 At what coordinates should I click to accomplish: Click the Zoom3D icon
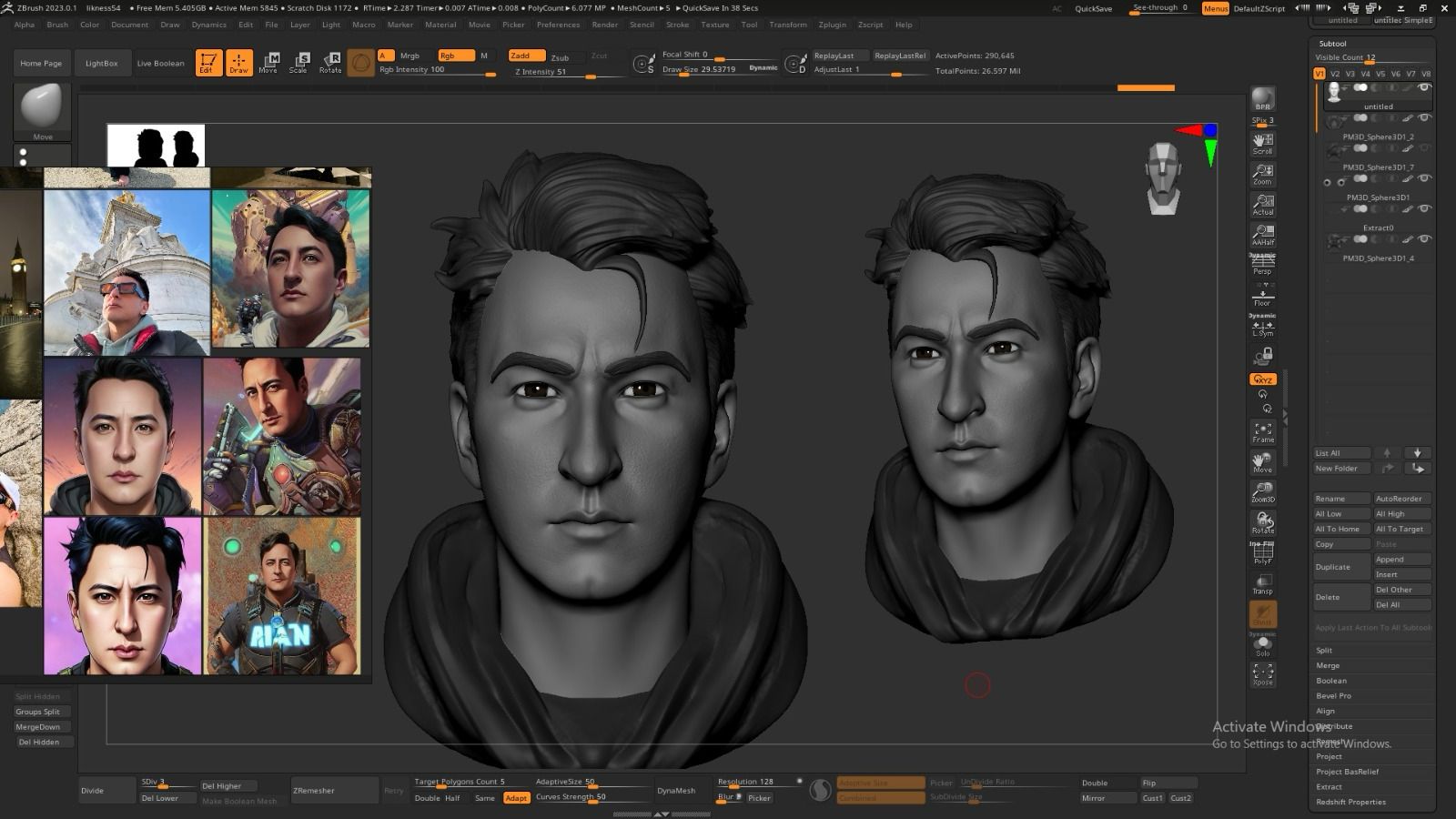pyautogui.click(x=1263, y=492)
